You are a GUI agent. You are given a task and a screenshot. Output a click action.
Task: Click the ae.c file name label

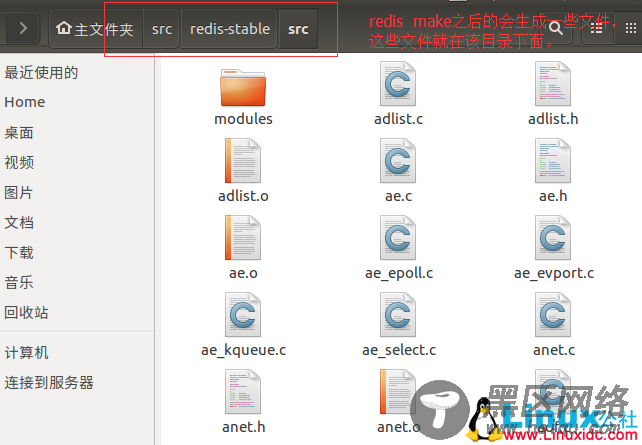398,196
